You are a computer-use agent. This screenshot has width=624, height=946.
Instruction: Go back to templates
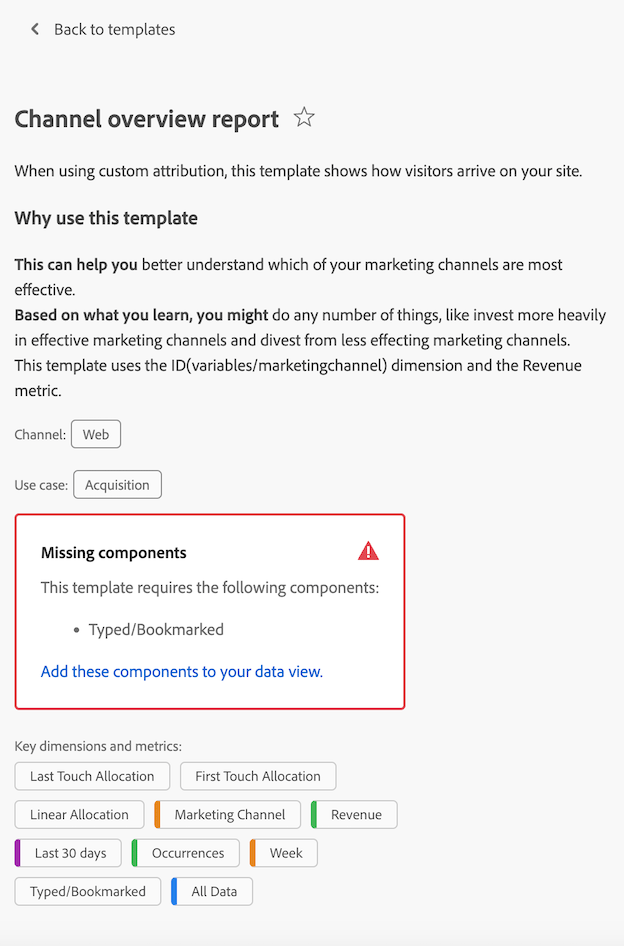point(115,30)
